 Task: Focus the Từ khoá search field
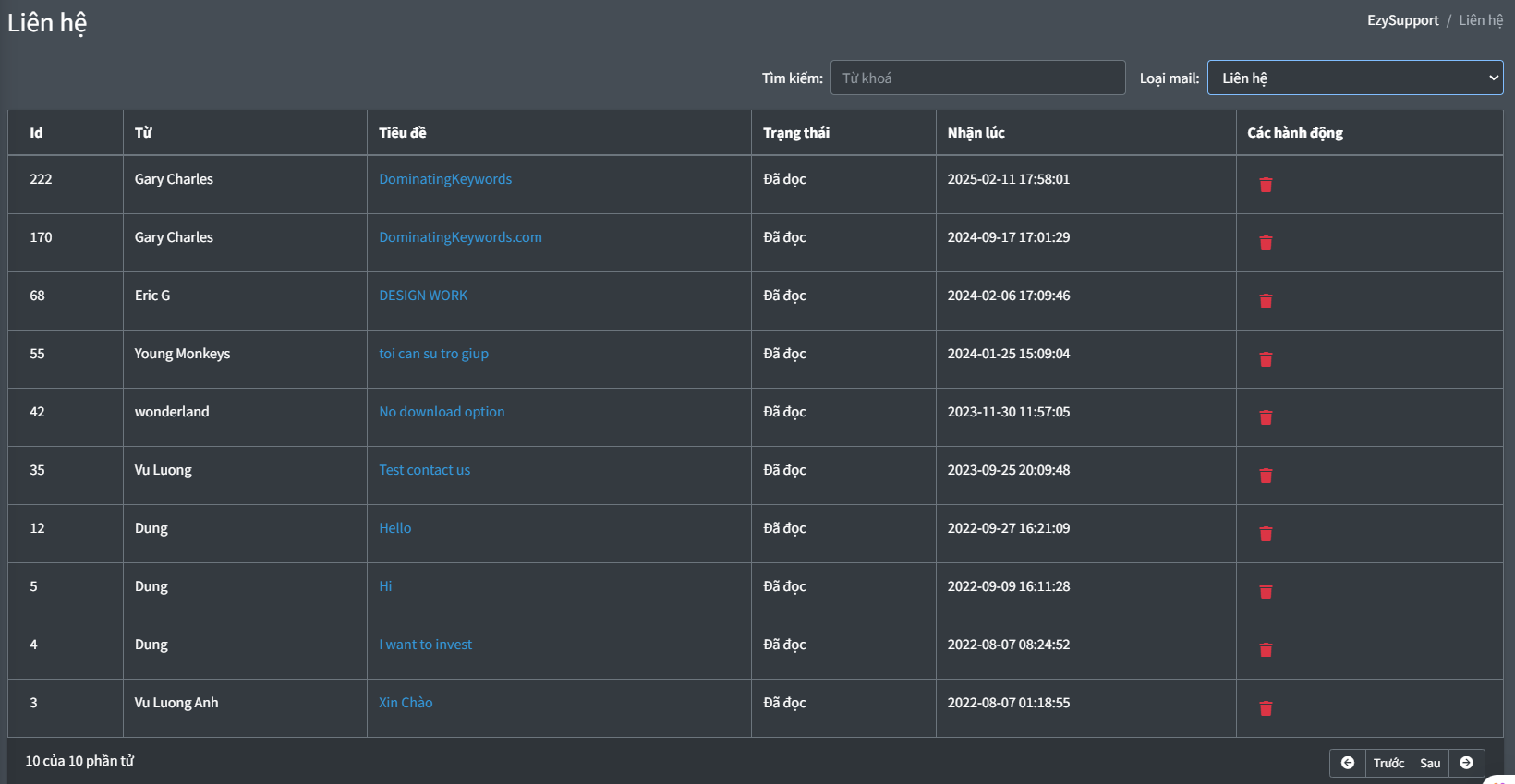tap(977, 78)
